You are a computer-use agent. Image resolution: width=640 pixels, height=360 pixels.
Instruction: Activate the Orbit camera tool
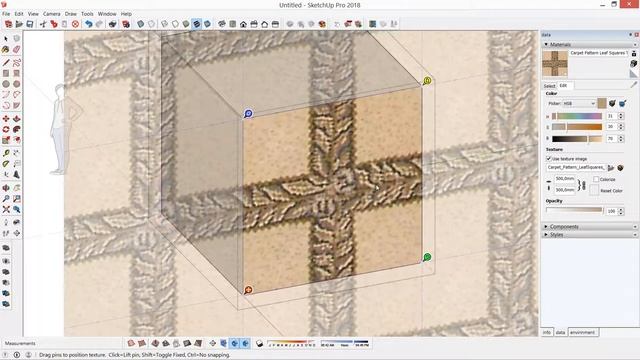click(x=6, y=188)
